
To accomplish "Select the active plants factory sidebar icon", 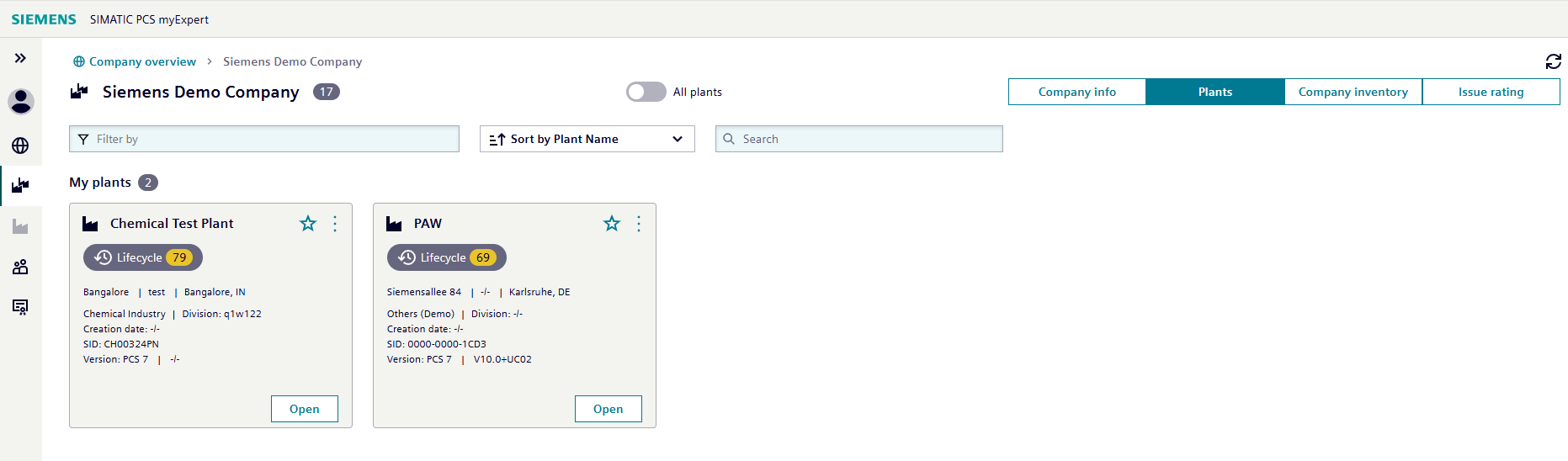I will (x=20, y=185).
